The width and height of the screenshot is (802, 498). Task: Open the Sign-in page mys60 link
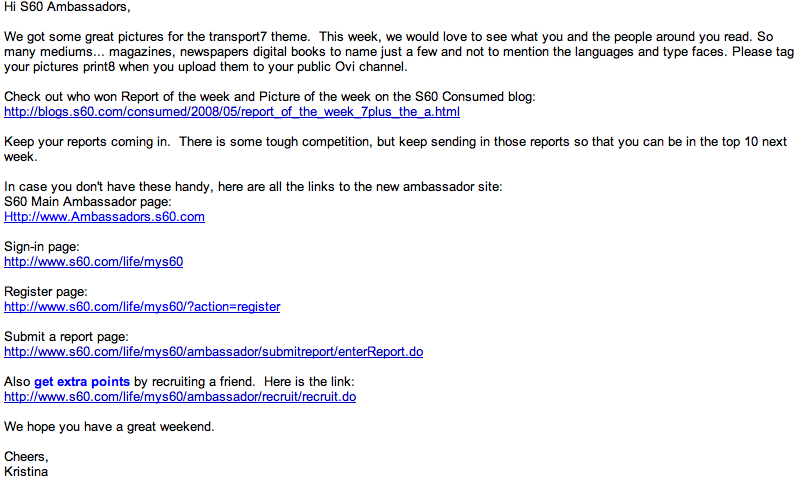94,262
